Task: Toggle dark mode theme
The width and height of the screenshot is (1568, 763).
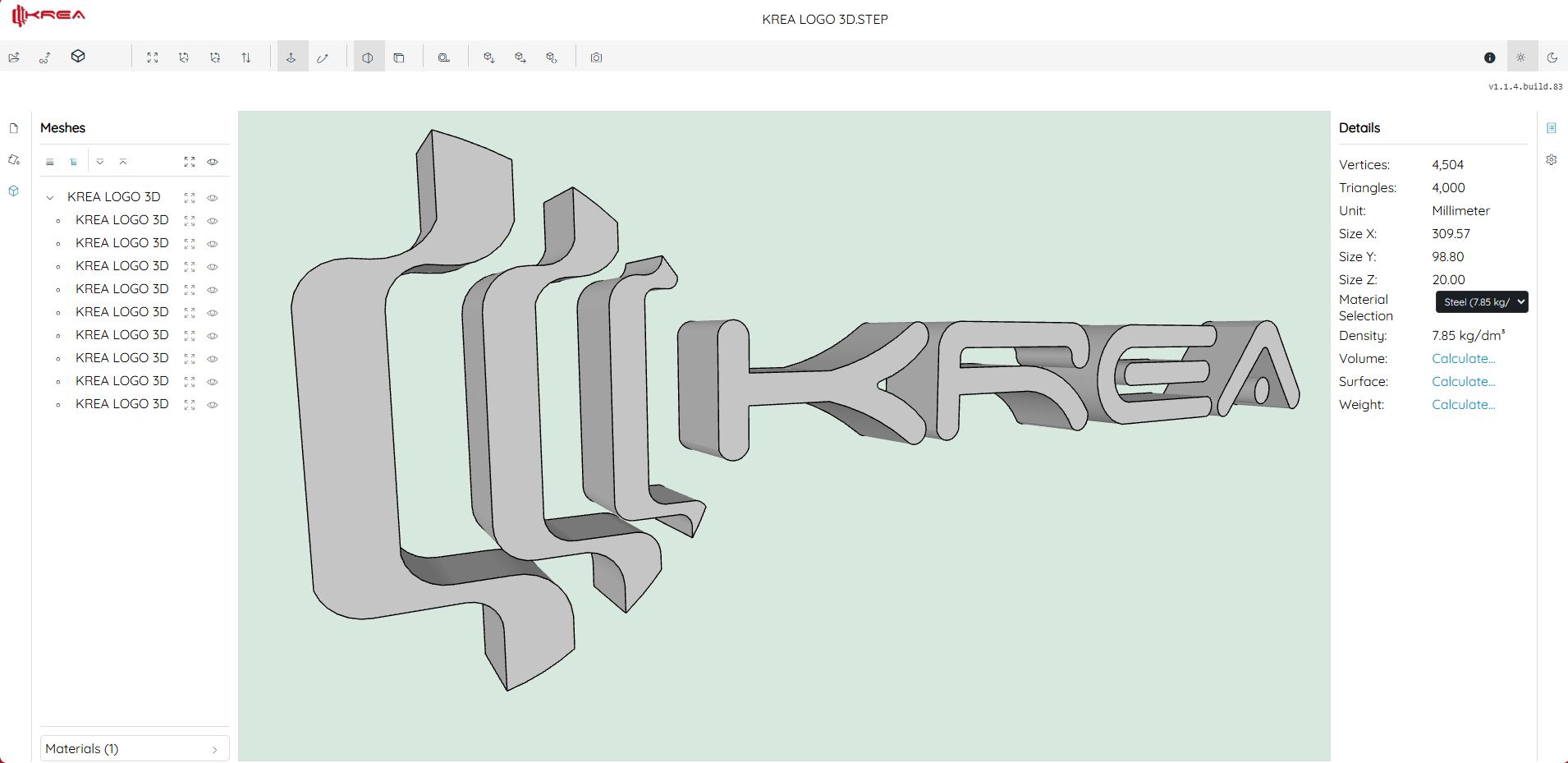Action: click(x=1552, y=57)
